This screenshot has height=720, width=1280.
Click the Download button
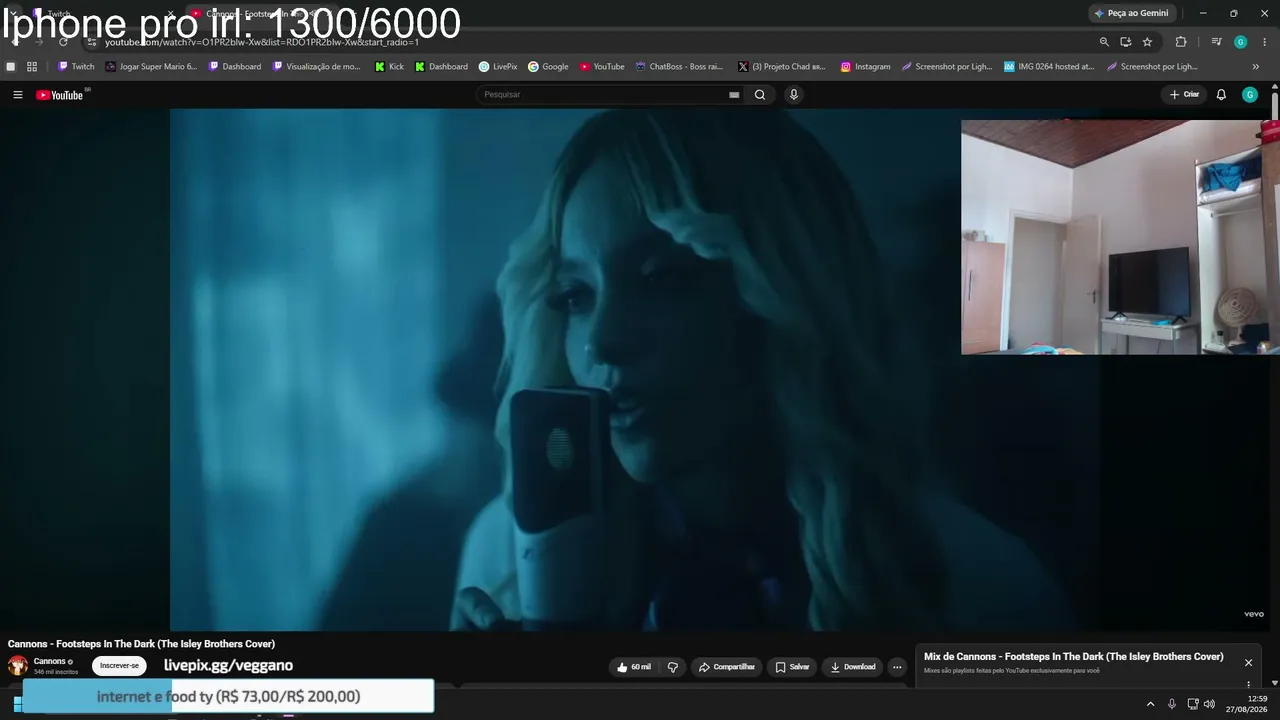(x=852, y=667)
